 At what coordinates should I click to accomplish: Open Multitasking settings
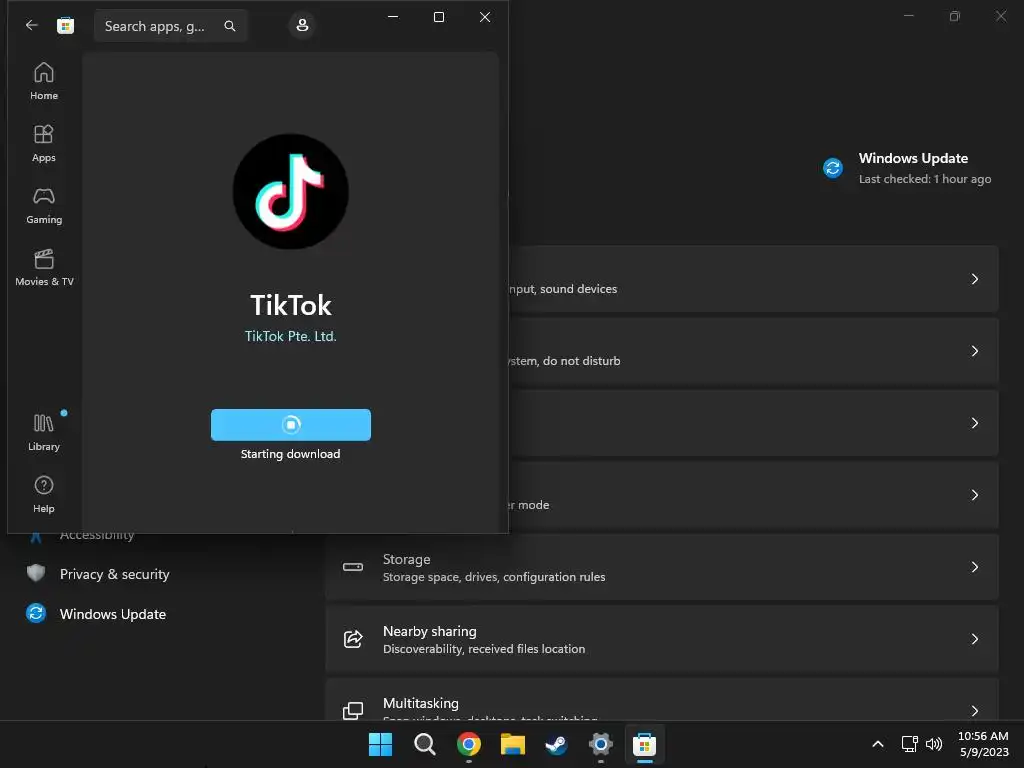[662, 699]
